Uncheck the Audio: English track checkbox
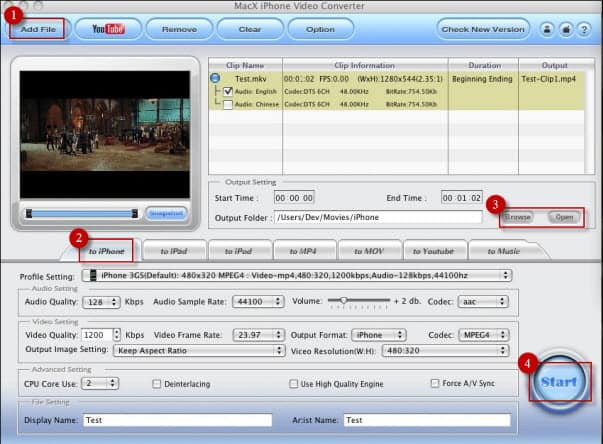Image resolution: width=603 pixels, height=444 pixels. (228, 91)
